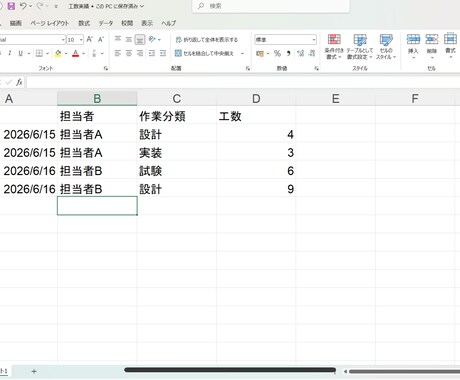Expand the merge and center dropdown arrow

point(242,53)
